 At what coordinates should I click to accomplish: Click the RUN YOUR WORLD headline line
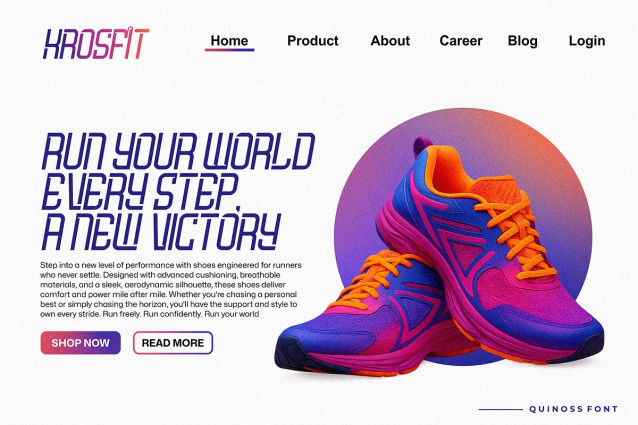point(178,151)
